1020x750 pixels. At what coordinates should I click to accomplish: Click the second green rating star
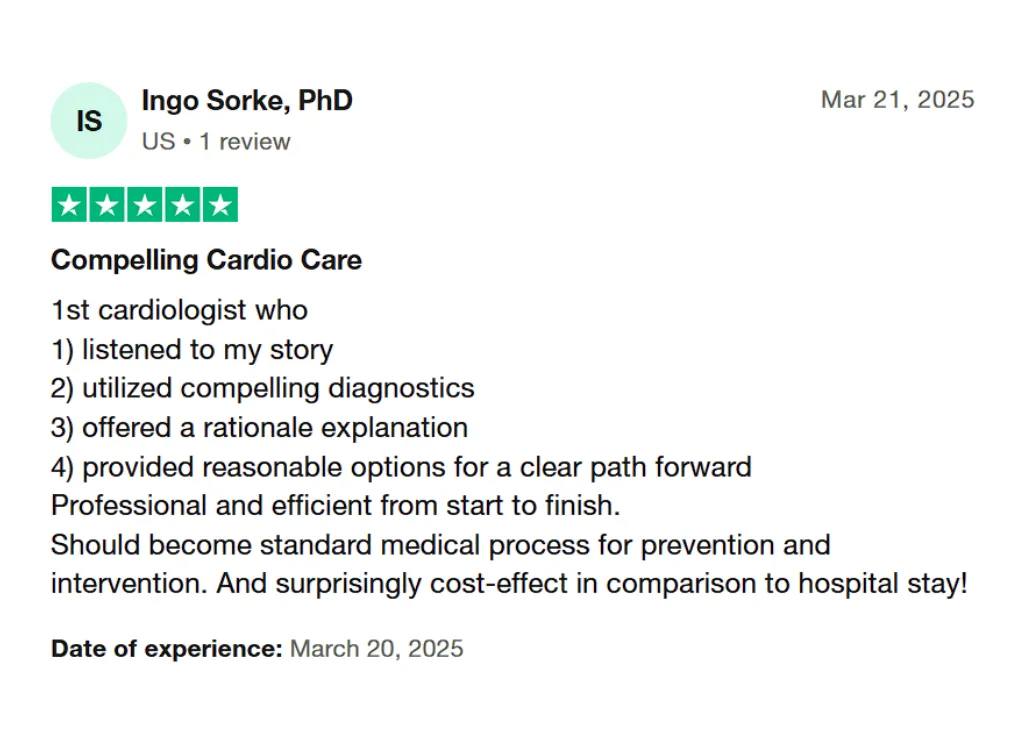[x=107, y=205]
